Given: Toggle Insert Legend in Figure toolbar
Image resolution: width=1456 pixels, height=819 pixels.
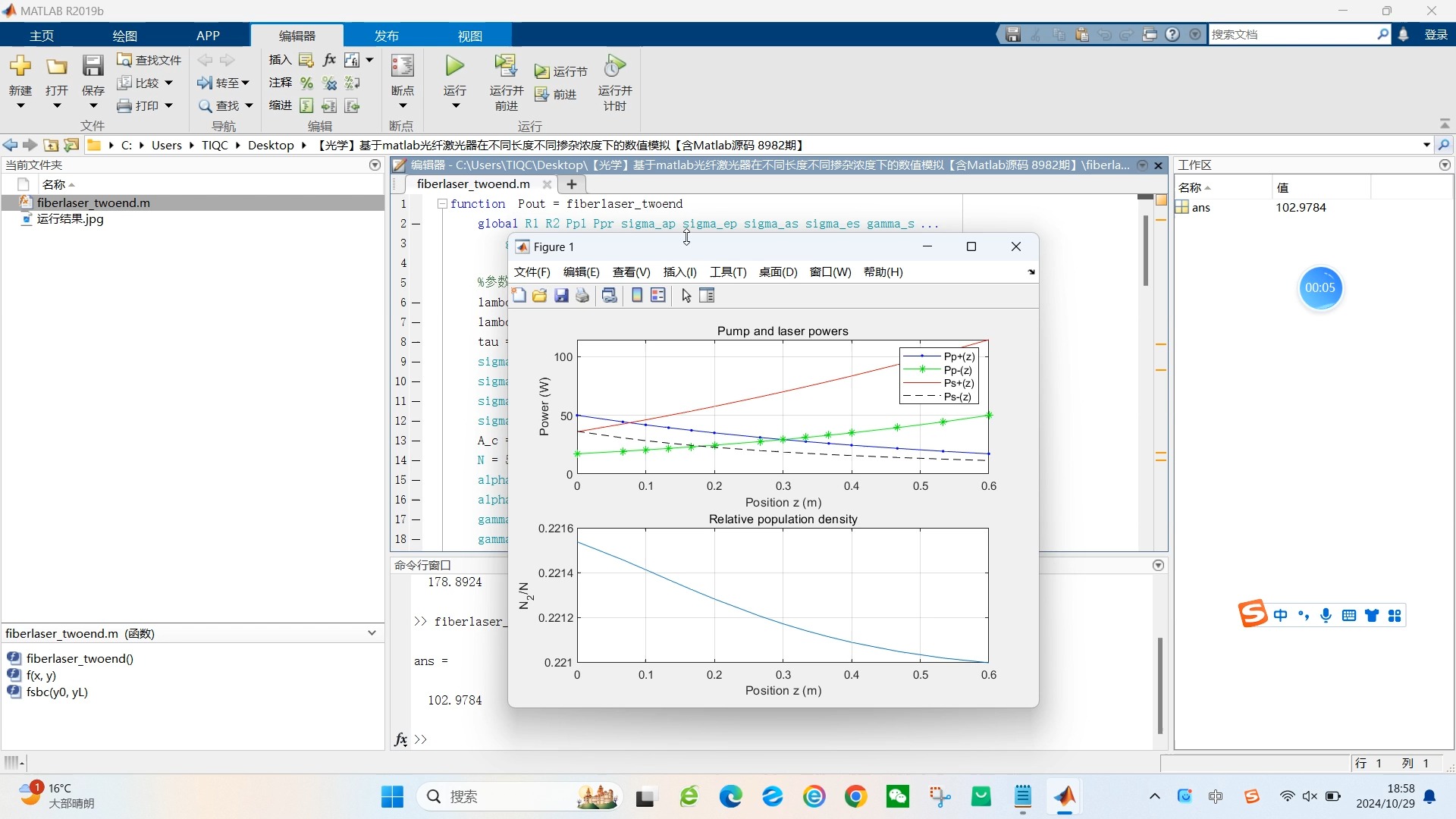Looking at the screenshot, I should pos(658,296).
